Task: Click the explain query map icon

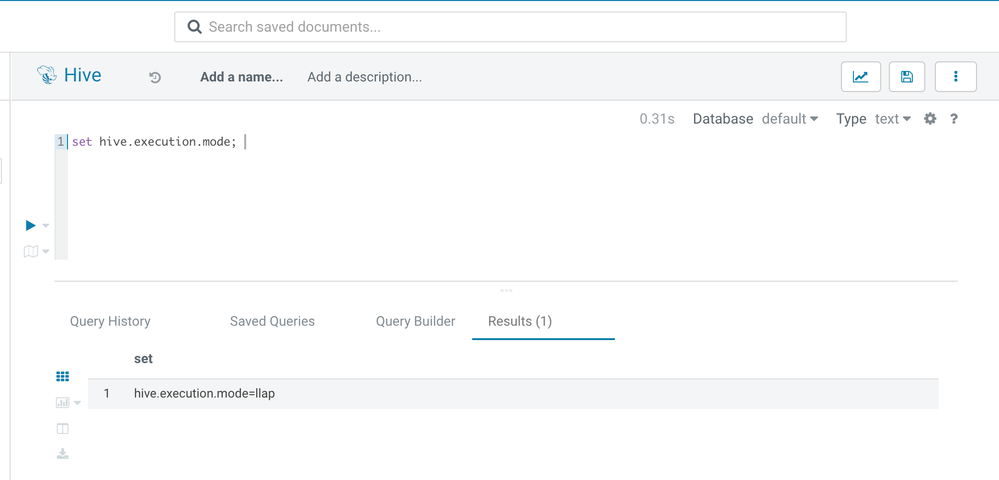Action: click(31, 252)
